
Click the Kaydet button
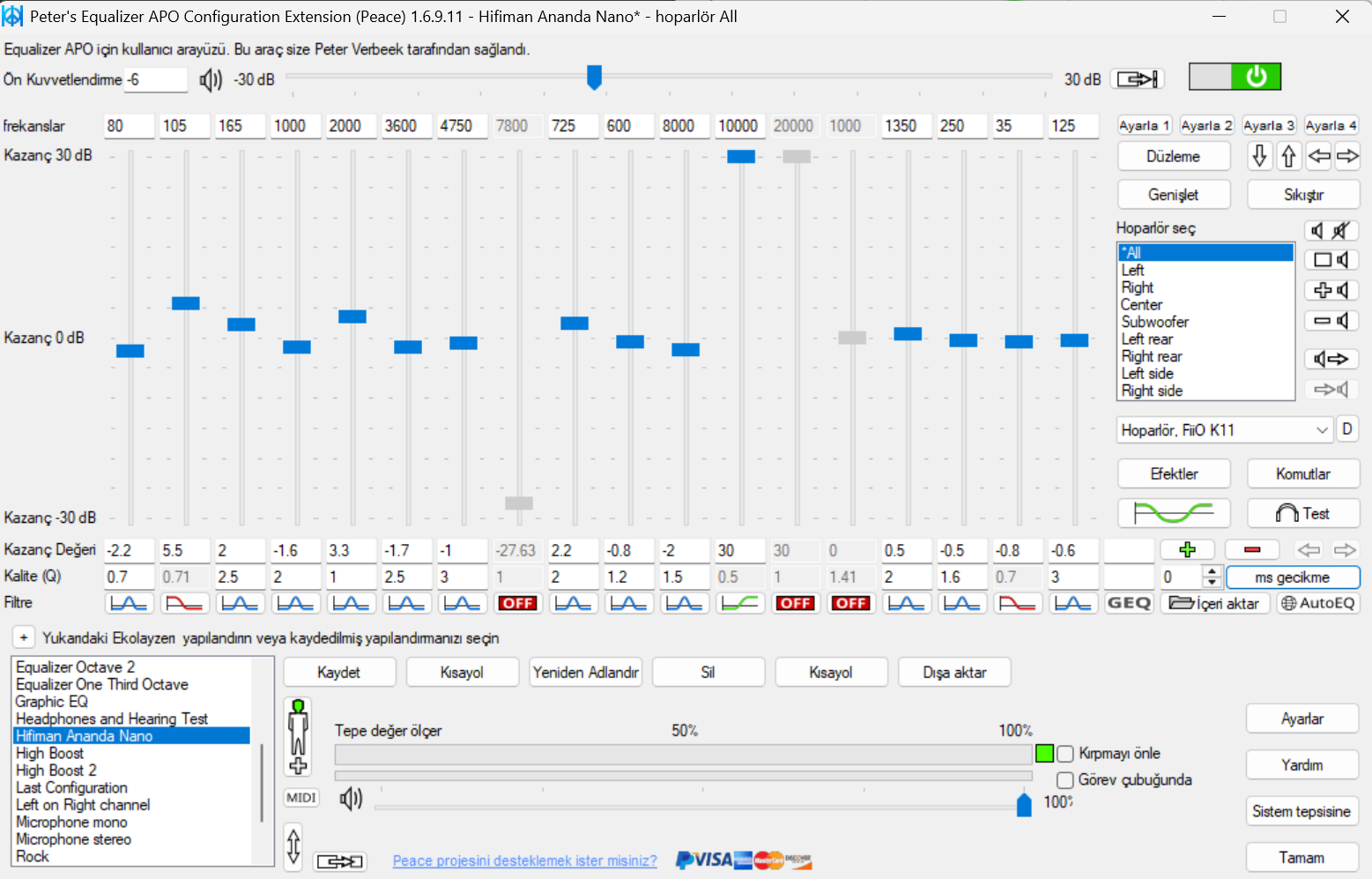click(339, 672)
